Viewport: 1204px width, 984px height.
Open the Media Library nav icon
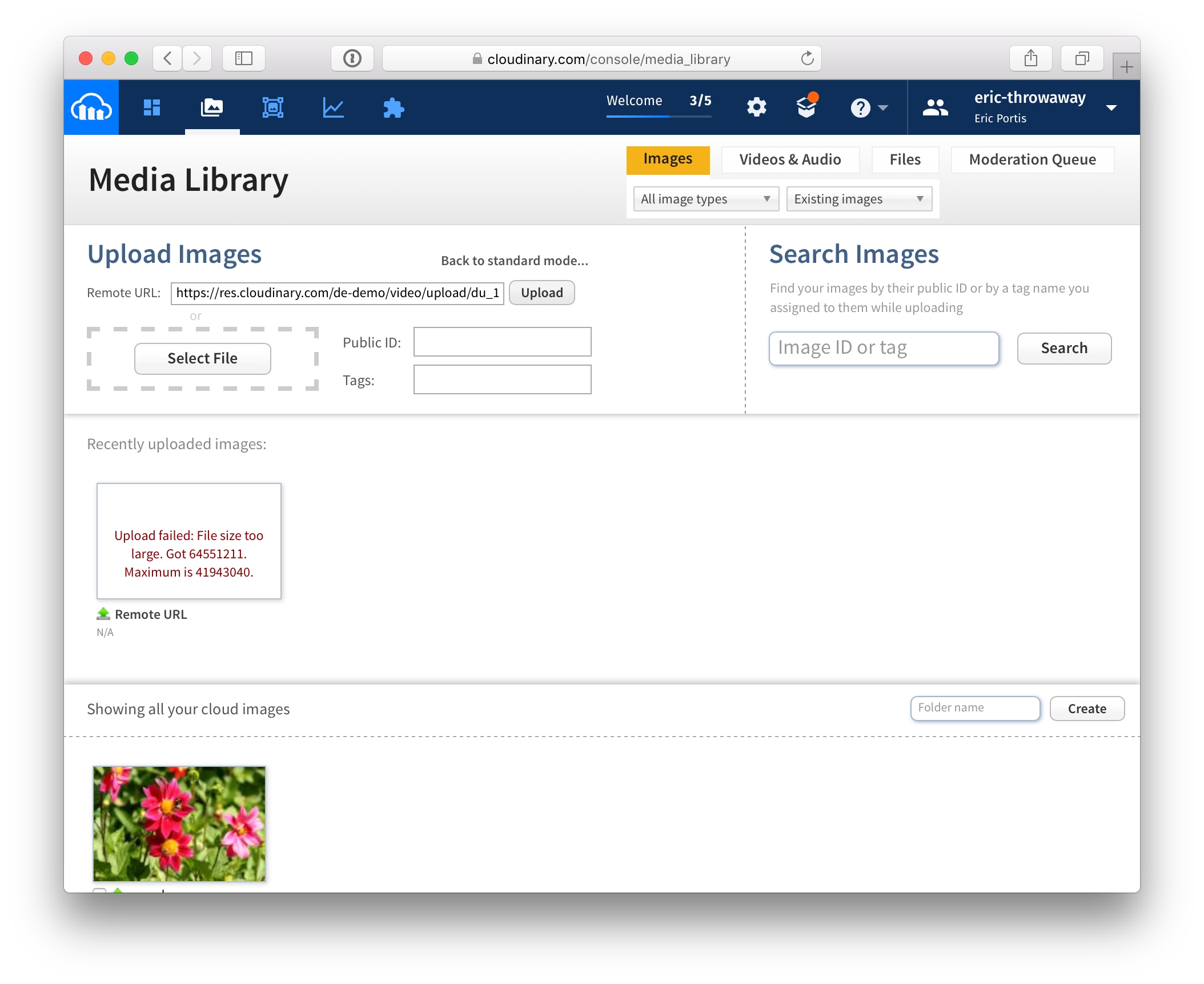pyautogui.click(x=212, y=107)
